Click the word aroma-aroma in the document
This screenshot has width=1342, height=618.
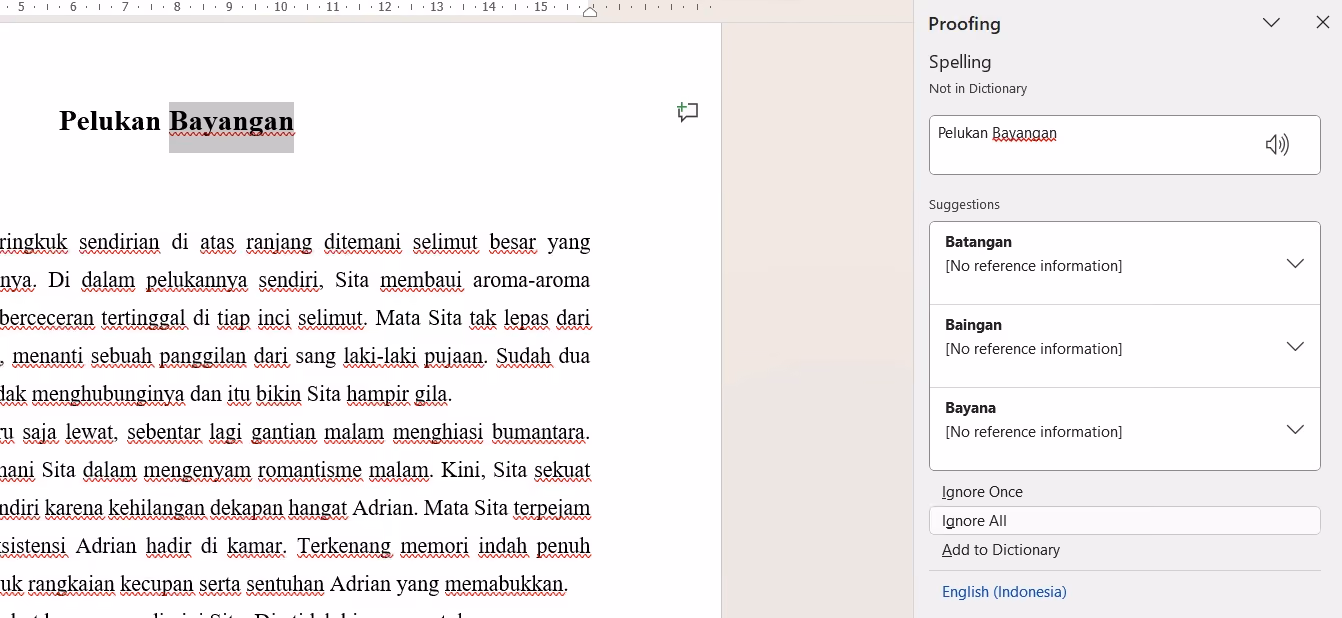pyautogui.click(x=531, y=280)
